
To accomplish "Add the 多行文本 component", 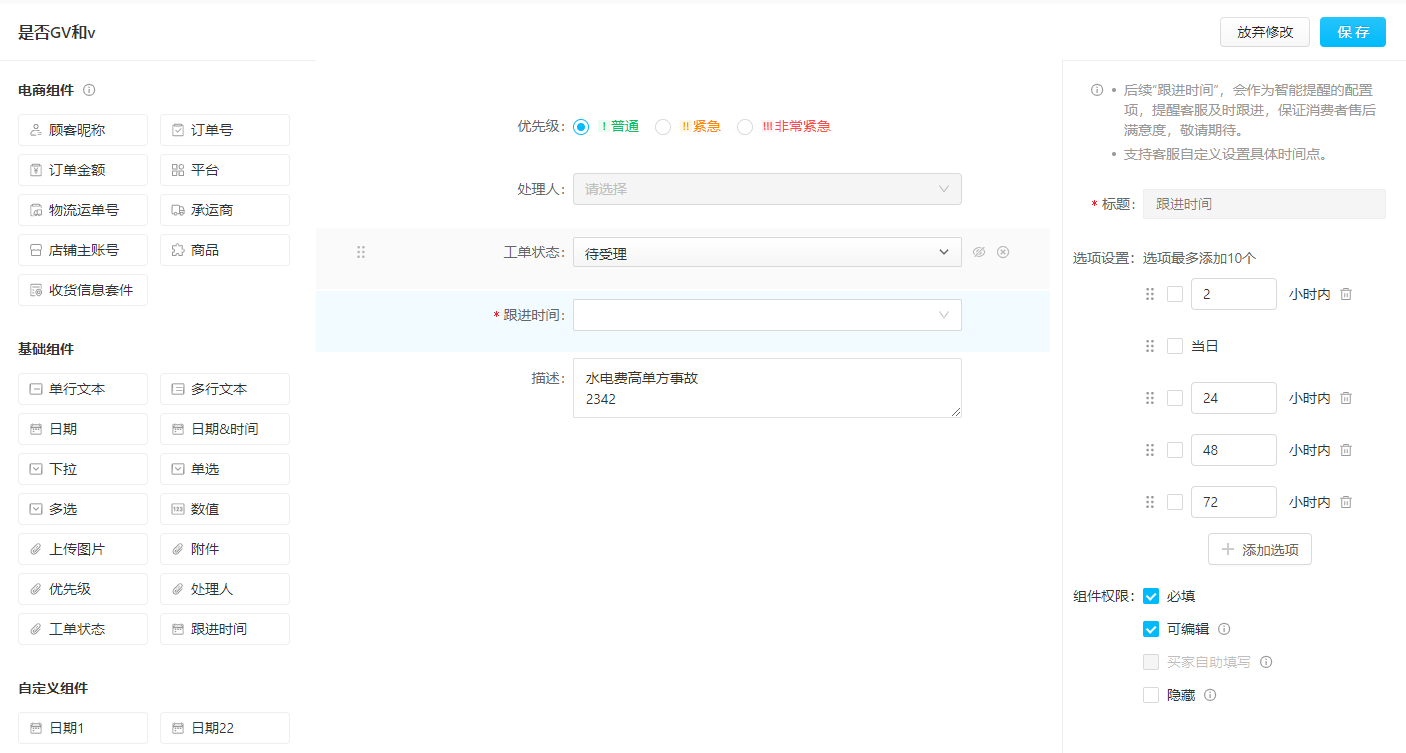I will pos(225,389).
